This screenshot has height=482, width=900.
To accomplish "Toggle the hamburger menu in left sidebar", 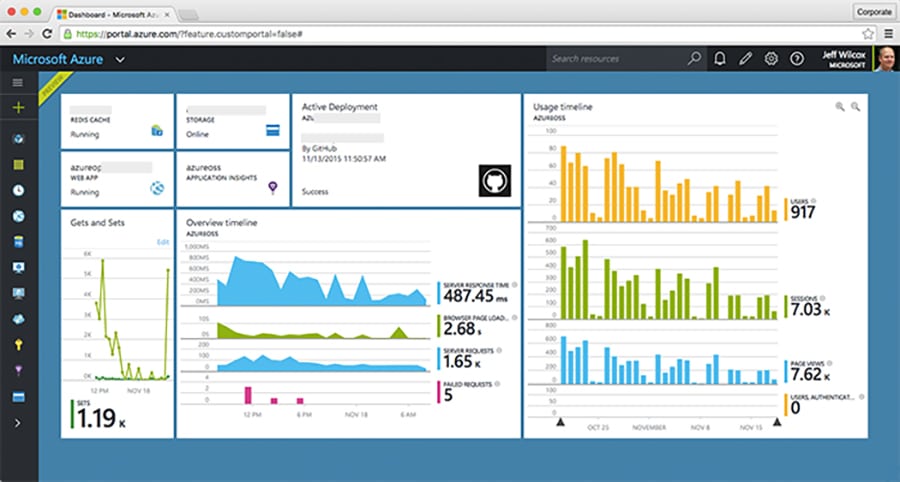I will click(18, 82).
